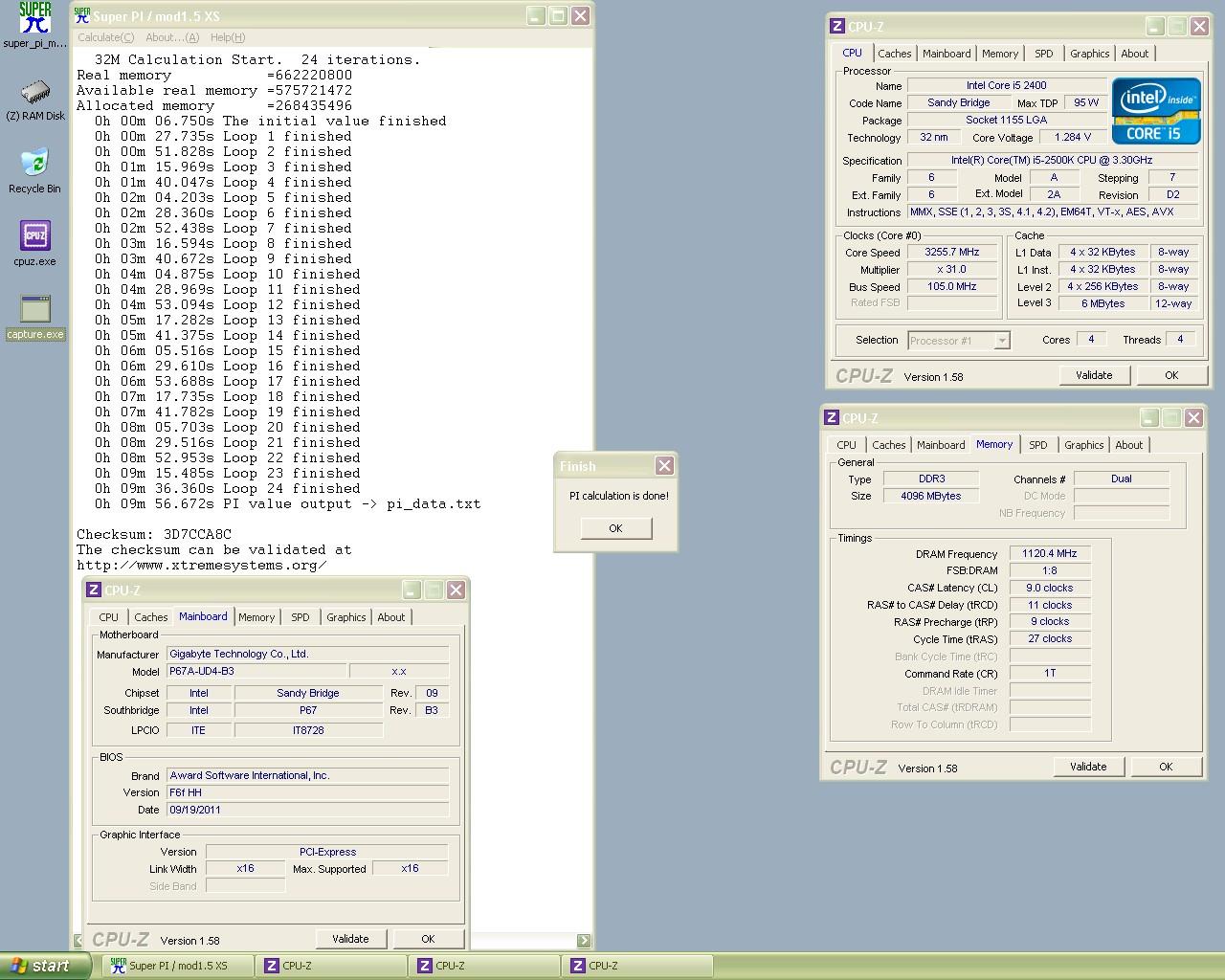Click the Multiplier x 31.0 value
This screenshot has width=1225, height=980.
(x=951, y=270)
